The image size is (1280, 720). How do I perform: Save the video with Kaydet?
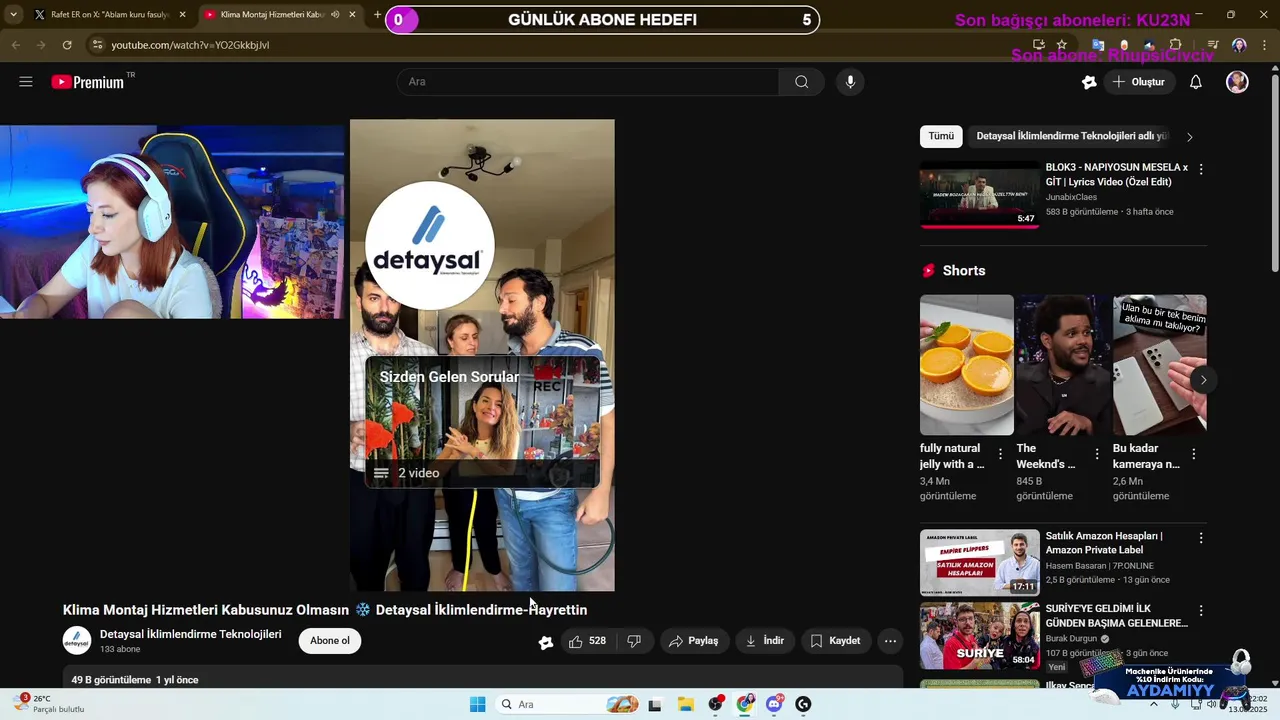tap(835, 641)
